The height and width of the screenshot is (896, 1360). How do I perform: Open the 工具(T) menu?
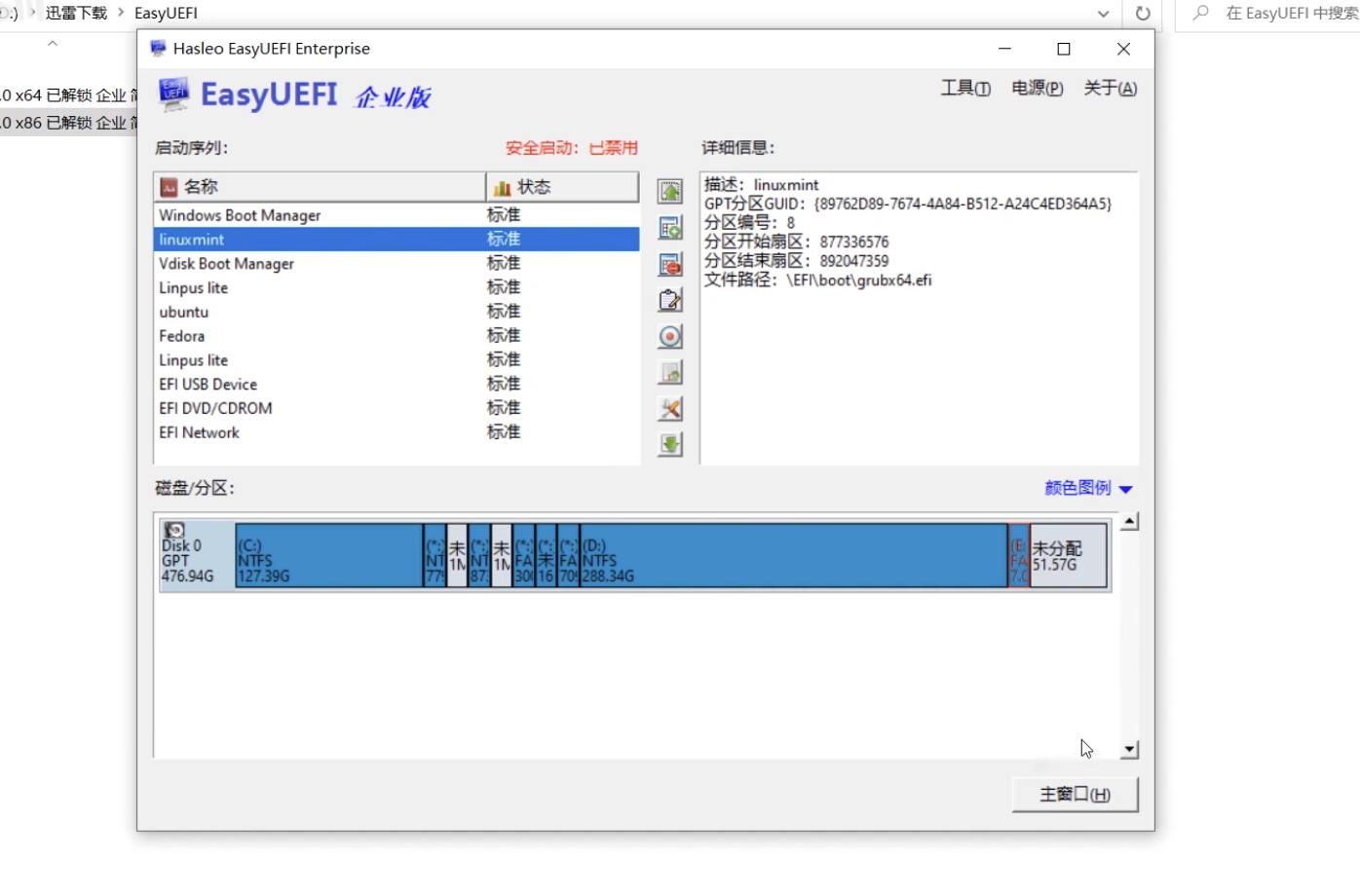click(x=965, y=89)
